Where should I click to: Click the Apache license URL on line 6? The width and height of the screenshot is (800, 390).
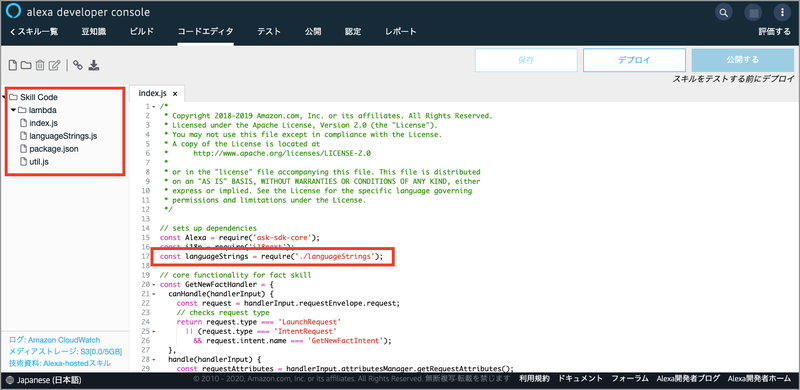pyautogui.click(x=282, y=153)
